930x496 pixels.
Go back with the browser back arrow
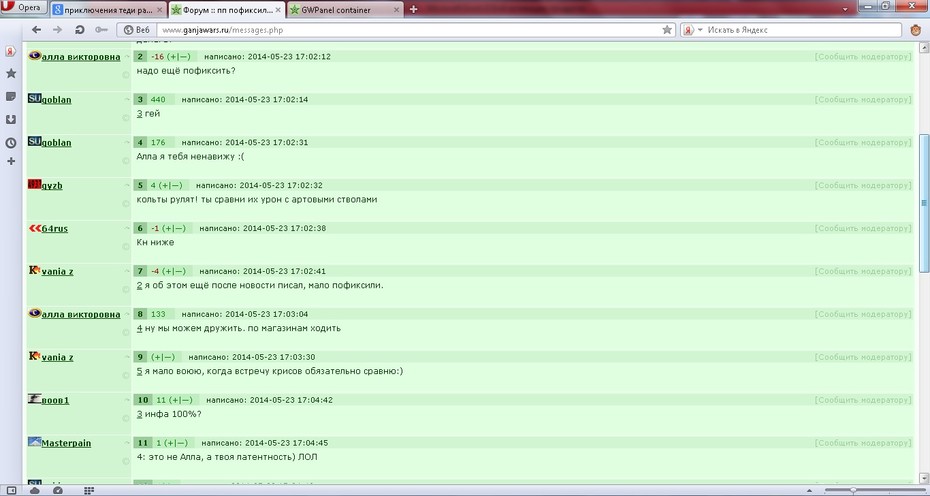pyautogui.click(x=36, y=30)
